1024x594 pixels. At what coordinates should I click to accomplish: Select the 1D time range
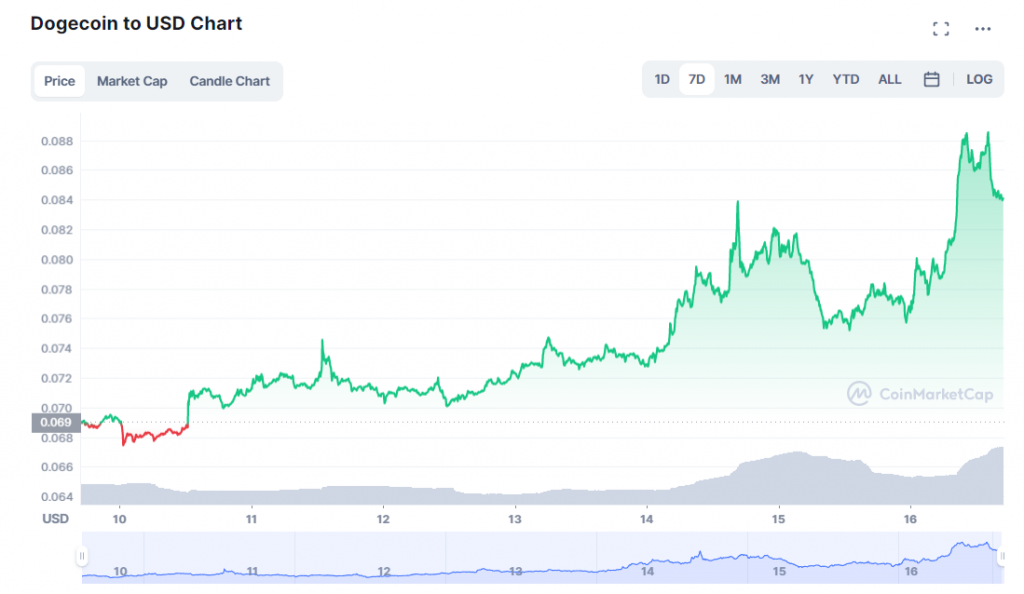[661, 78]
